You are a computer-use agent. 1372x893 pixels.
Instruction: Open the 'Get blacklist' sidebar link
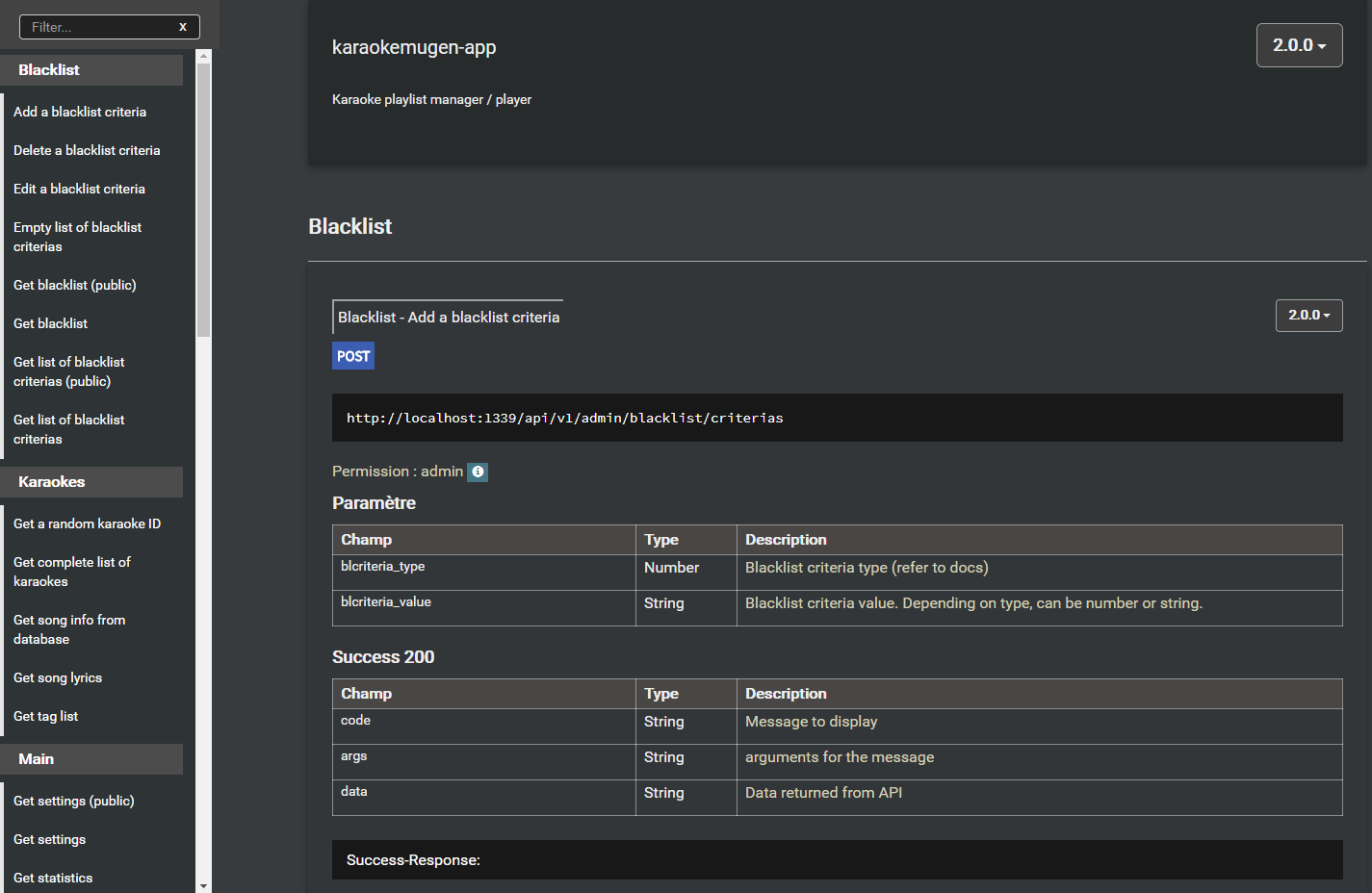click(x=50, y=323)
